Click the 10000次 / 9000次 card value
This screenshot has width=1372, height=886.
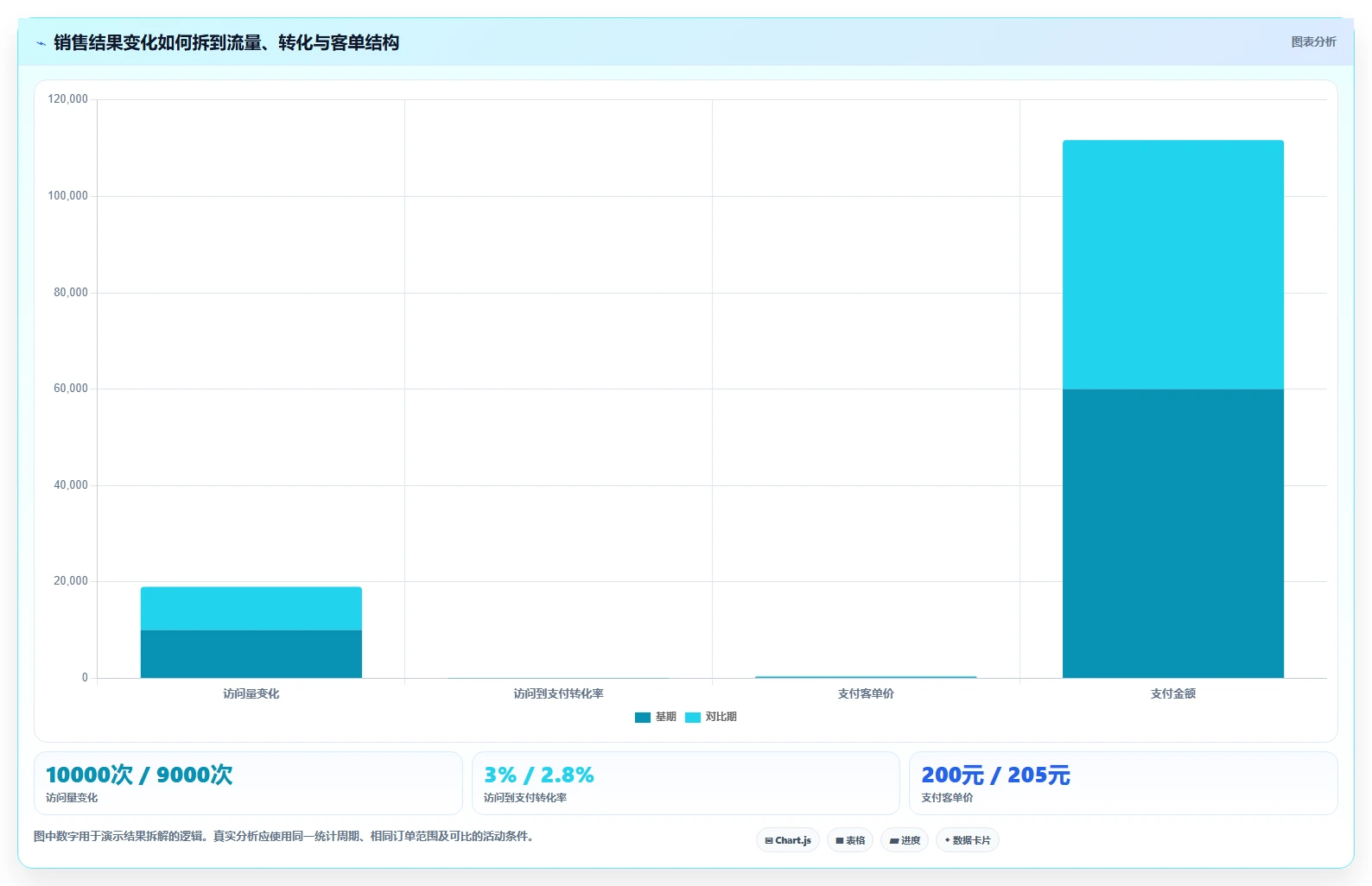click(139, 775)
